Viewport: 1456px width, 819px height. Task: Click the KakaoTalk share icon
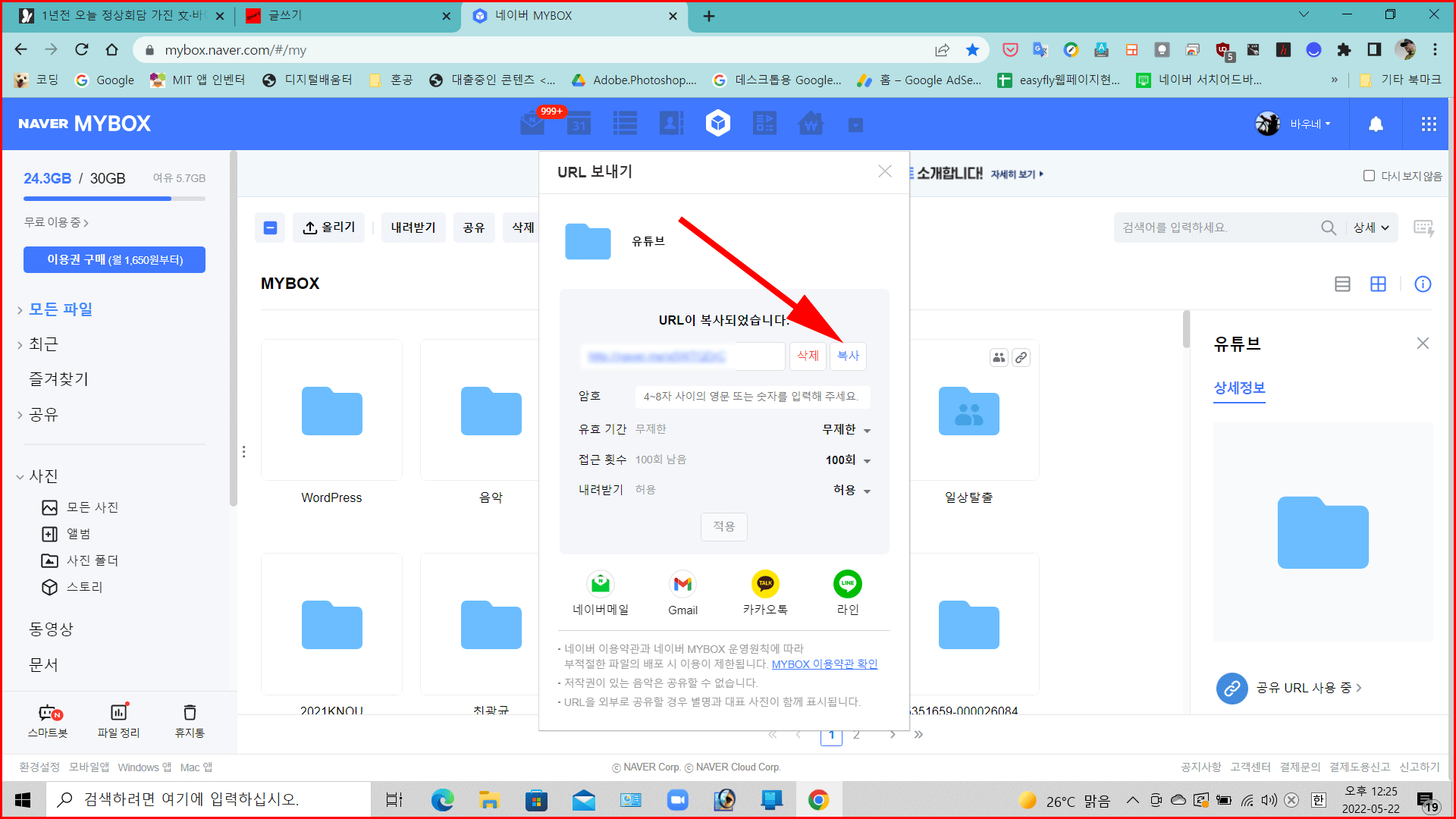pos(765,584)
